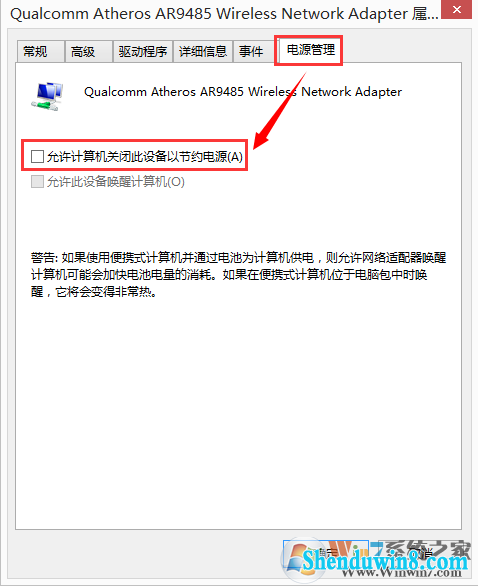
Task: Click the 电源管理 tab
Action: point(310,50)
